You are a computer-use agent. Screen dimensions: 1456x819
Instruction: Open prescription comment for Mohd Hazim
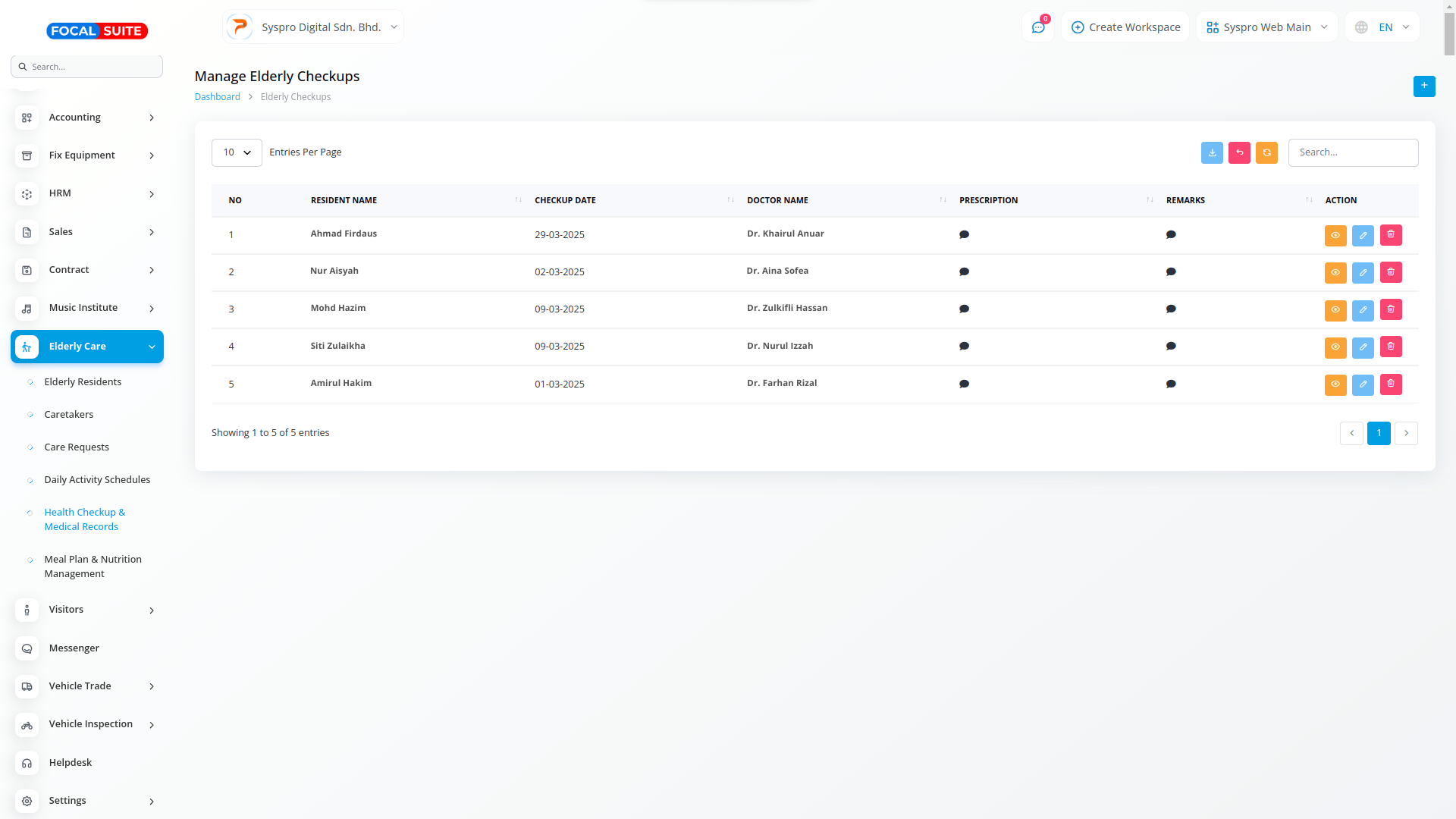[964, 309]
